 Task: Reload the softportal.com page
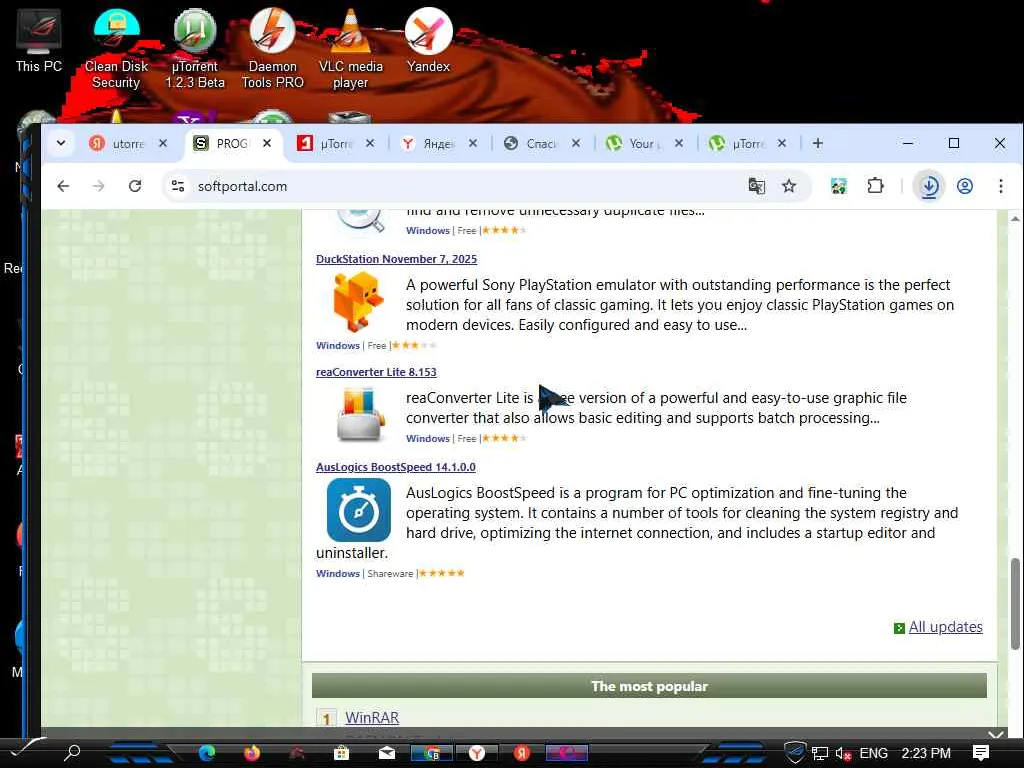[x=135, y=186]
